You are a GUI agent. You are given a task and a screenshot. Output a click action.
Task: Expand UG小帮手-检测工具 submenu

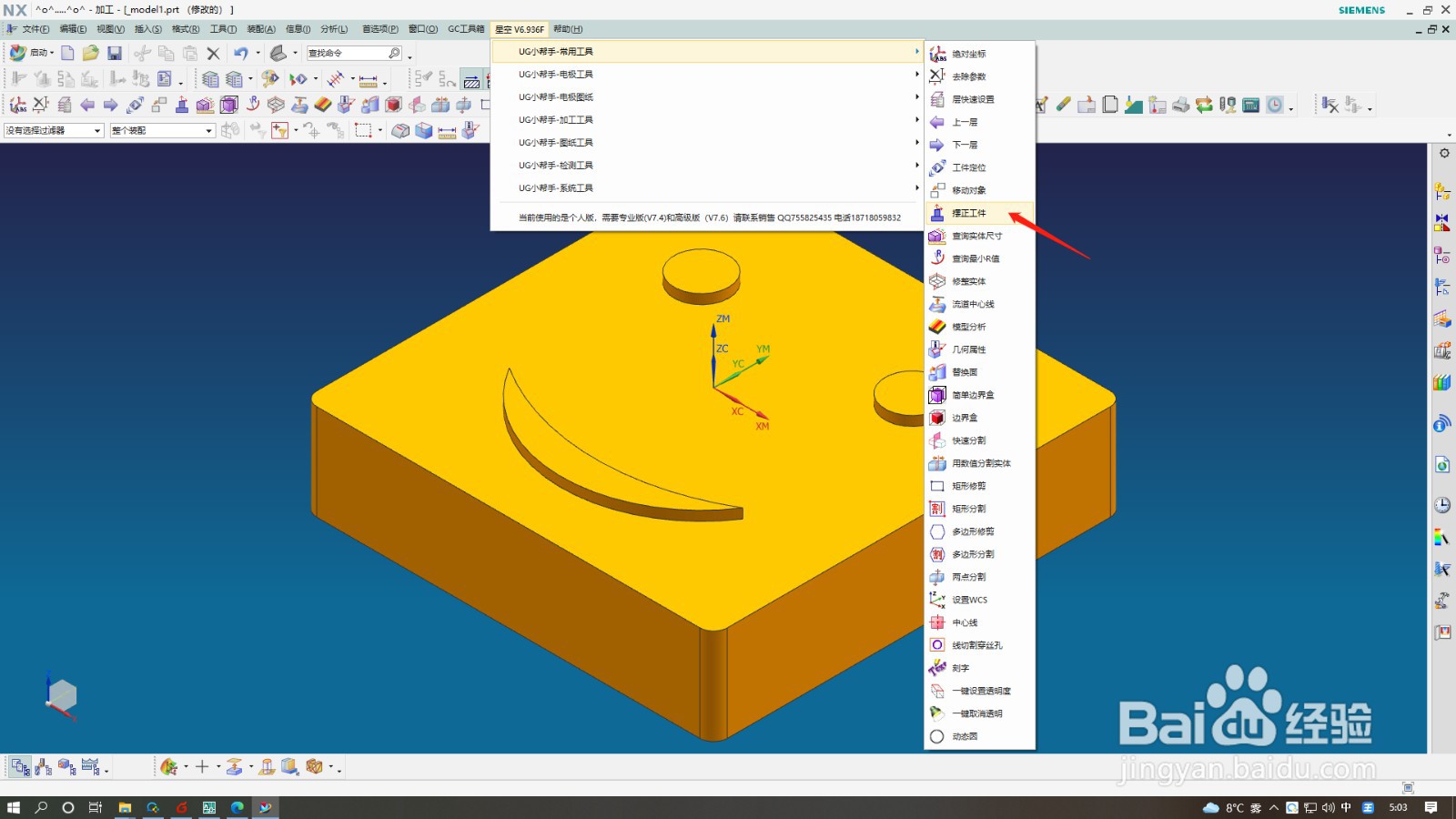tap(707, 166)
